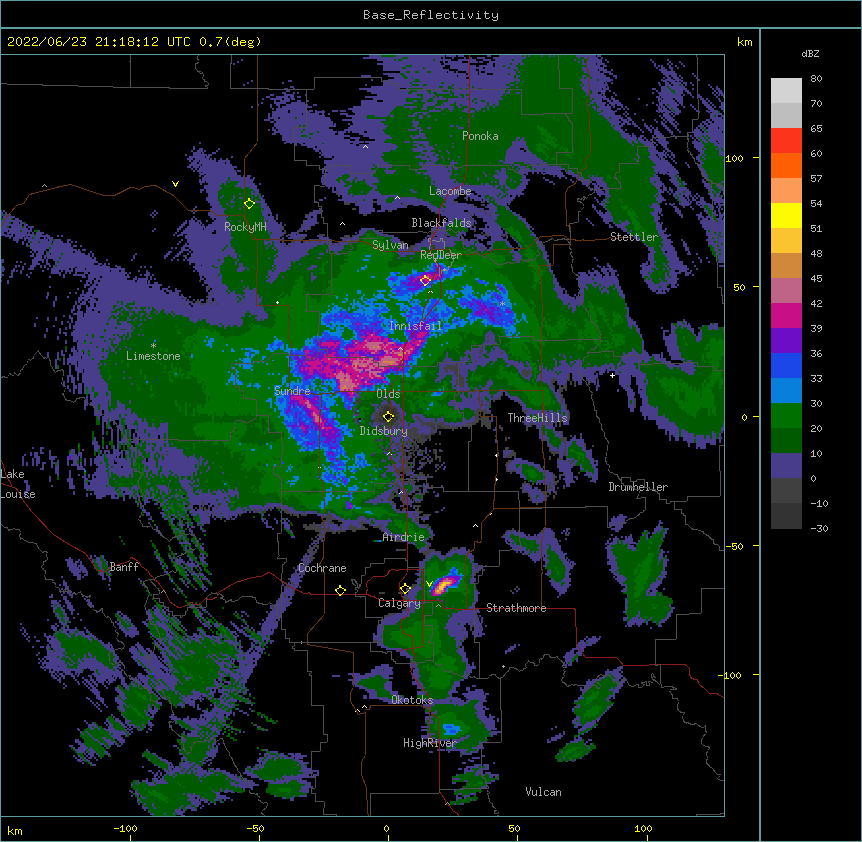Click the 100 tick label on right axis
The width and height of the screenshot is (862, 842).
point(734,158)
